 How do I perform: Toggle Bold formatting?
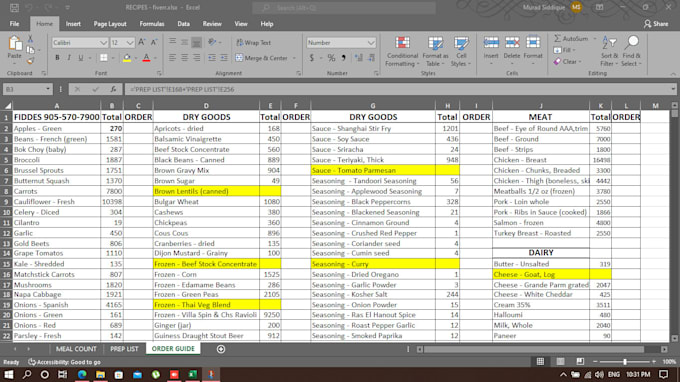pos(57,58)
